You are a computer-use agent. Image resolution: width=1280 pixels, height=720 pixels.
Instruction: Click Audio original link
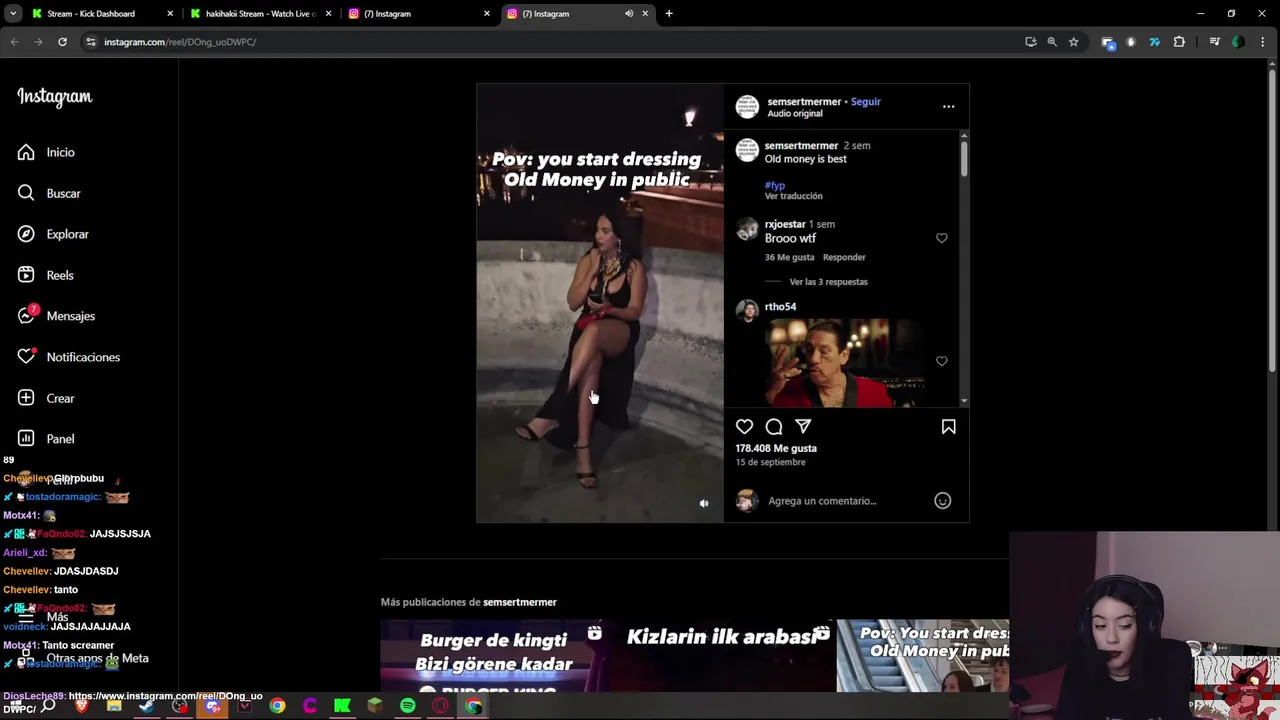(795, 114)
